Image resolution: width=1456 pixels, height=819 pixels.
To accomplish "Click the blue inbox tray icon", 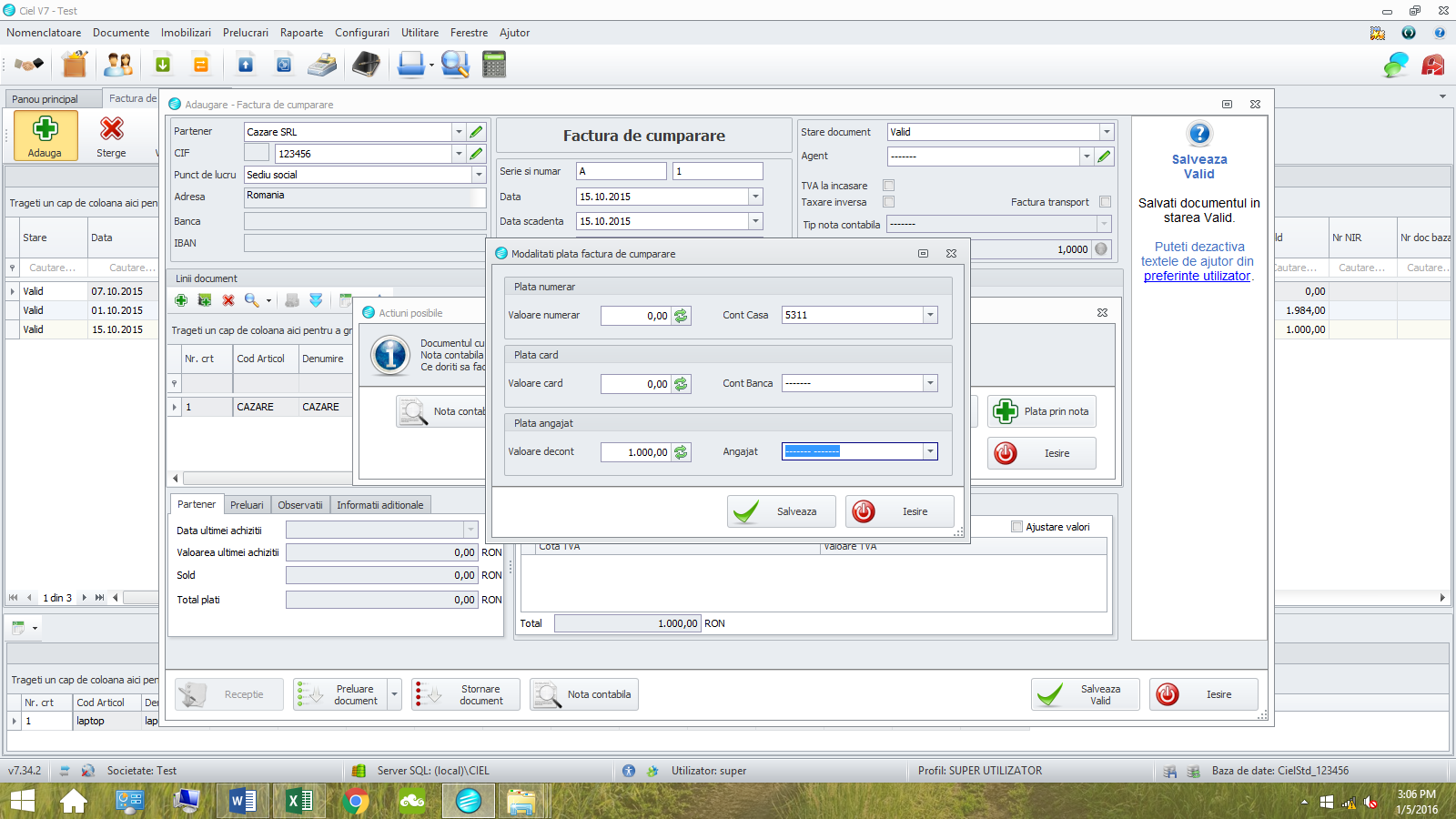I will pos(411,65).
